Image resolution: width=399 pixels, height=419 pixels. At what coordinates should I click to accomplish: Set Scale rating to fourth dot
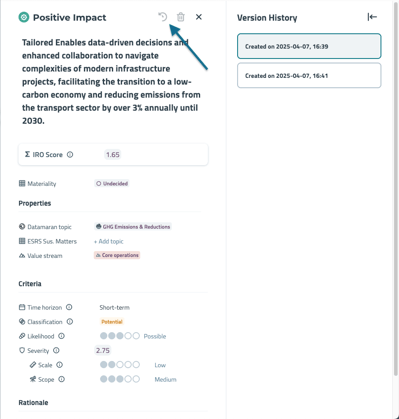128,365
